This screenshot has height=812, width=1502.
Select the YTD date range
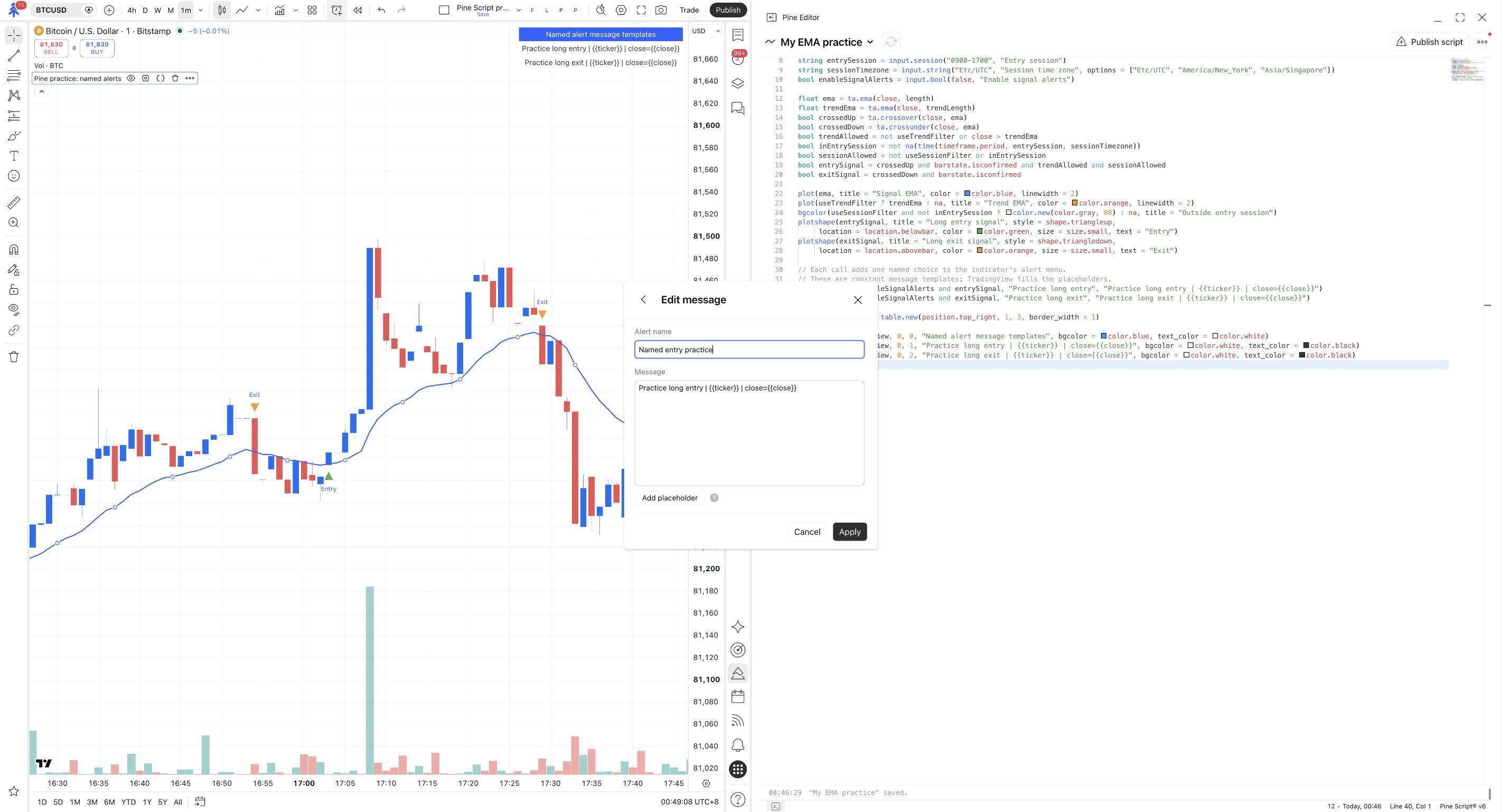click(x=128, y=802)
